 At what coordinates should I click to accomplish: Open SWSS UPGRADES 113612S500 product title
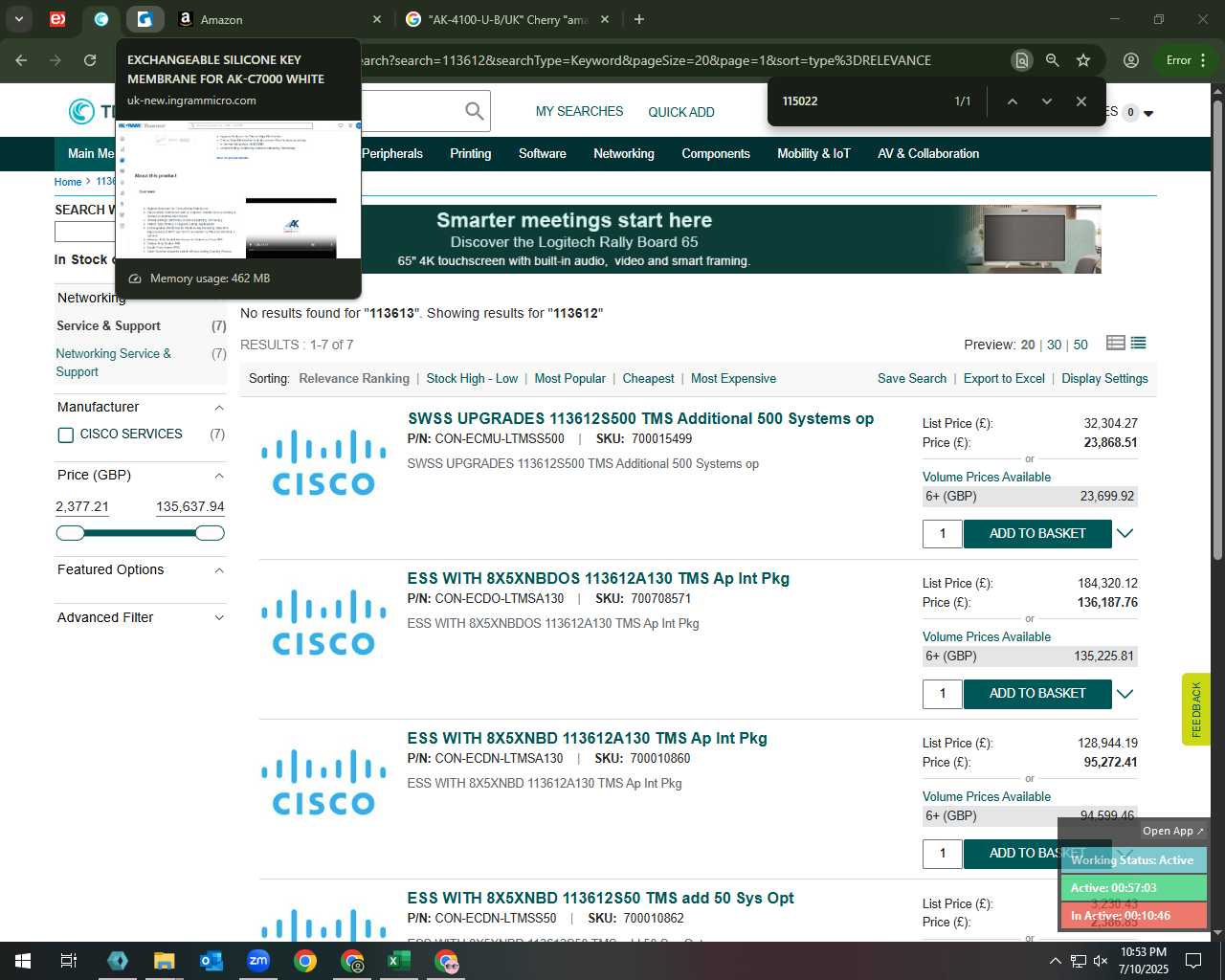pos(640,419)
